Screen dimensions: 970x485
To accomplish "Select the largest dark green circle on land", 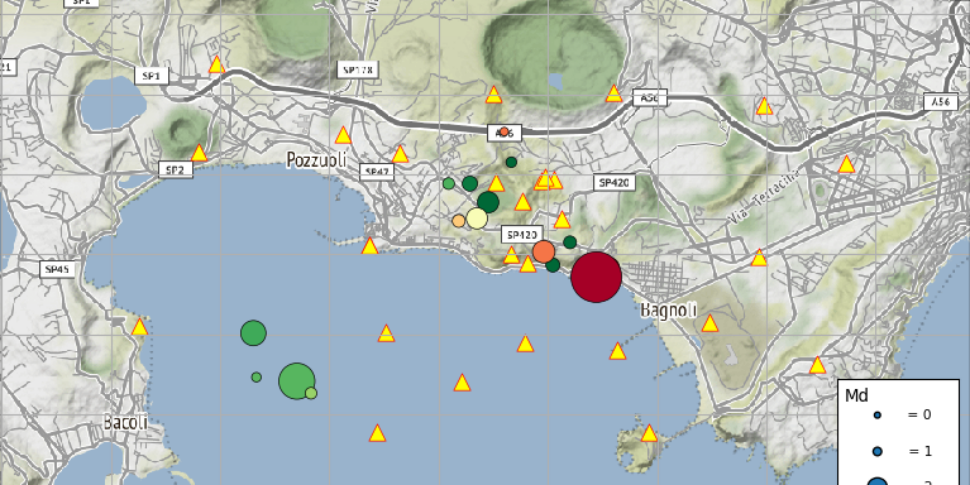I will (488, 202).
